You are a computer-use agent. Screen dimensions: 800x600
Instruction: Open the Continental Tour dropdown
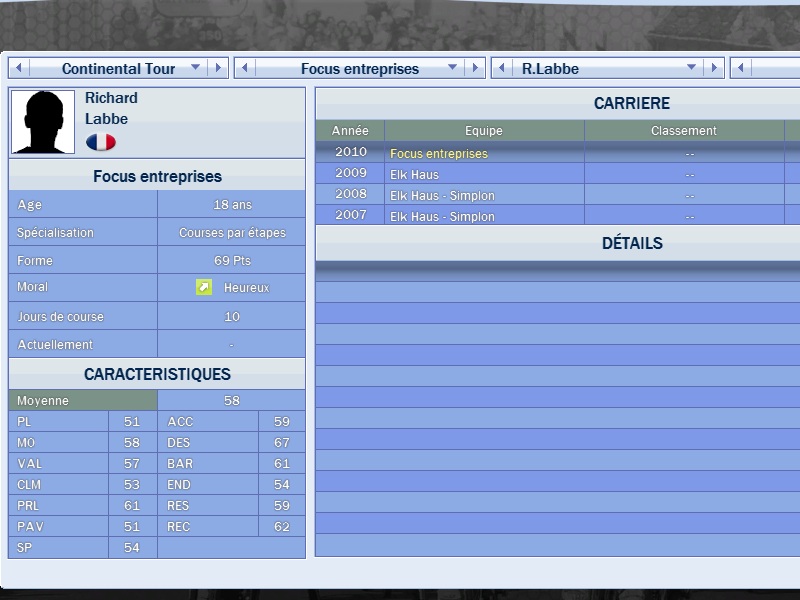(x=195, y=68)
